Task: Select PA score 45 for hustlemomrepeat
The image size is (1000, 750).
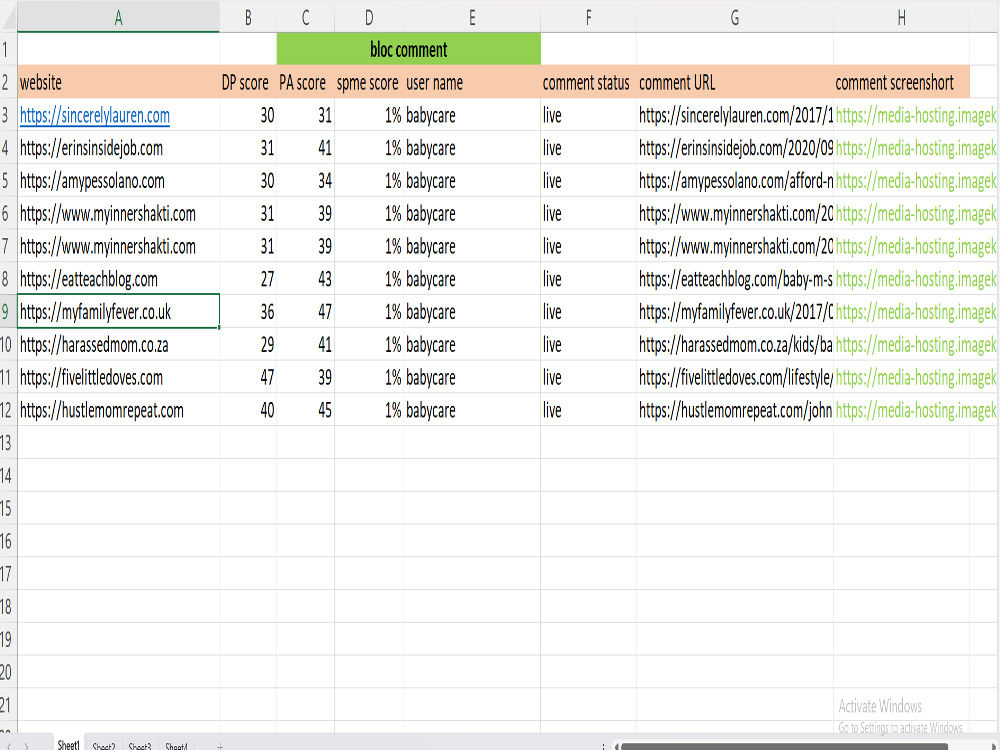Action: 305,410
